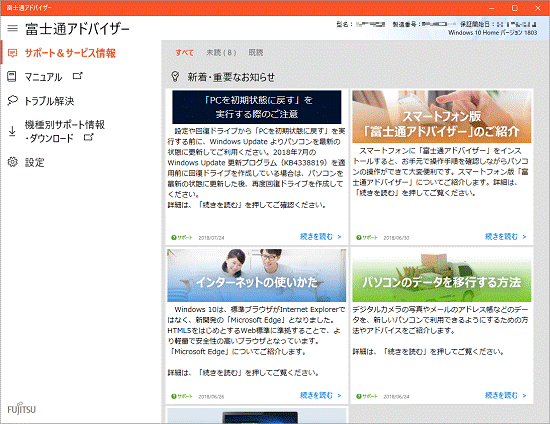Click 続きを読む on the インターネットの使いかた article
550x424 pixels.
tap(321, 396)
